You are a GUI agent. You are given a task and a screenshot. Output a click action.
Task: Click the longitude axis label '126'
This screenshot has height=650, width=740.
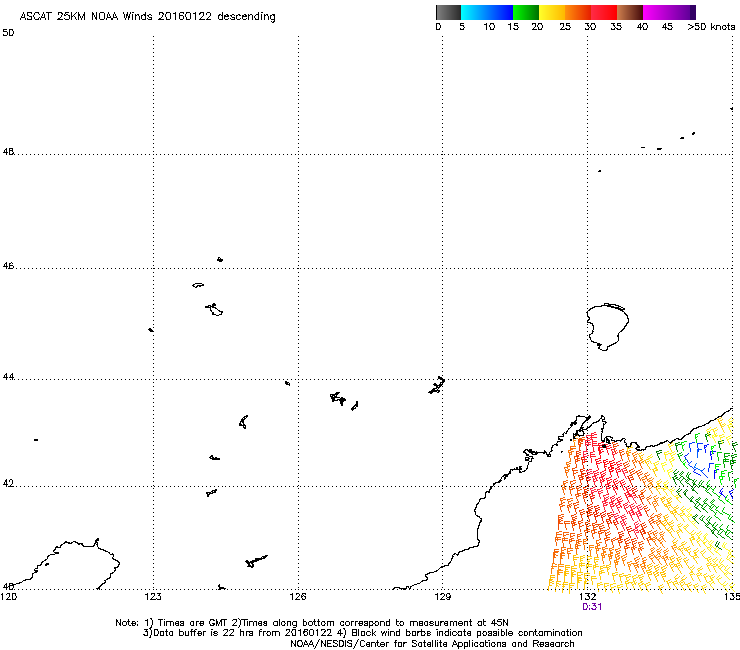click(298, 597)
